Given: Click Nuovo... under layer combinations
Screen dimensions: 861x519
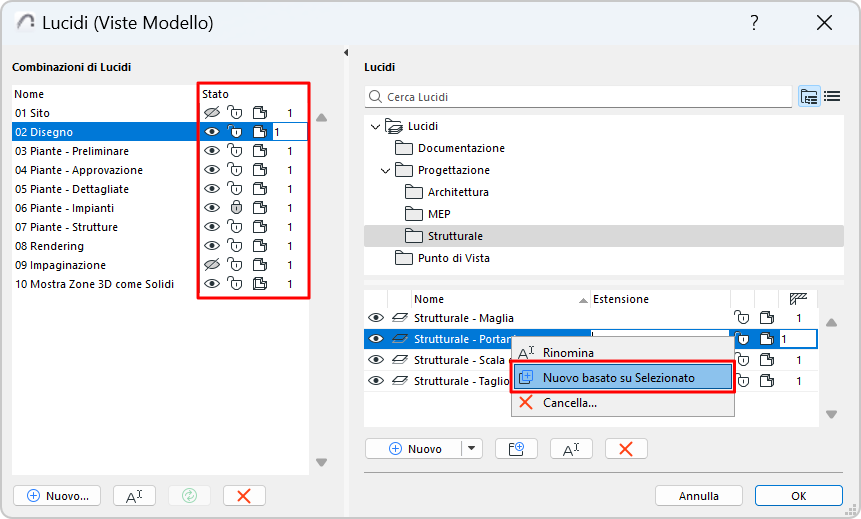Looking at the screenshot, I should (57, 495).
